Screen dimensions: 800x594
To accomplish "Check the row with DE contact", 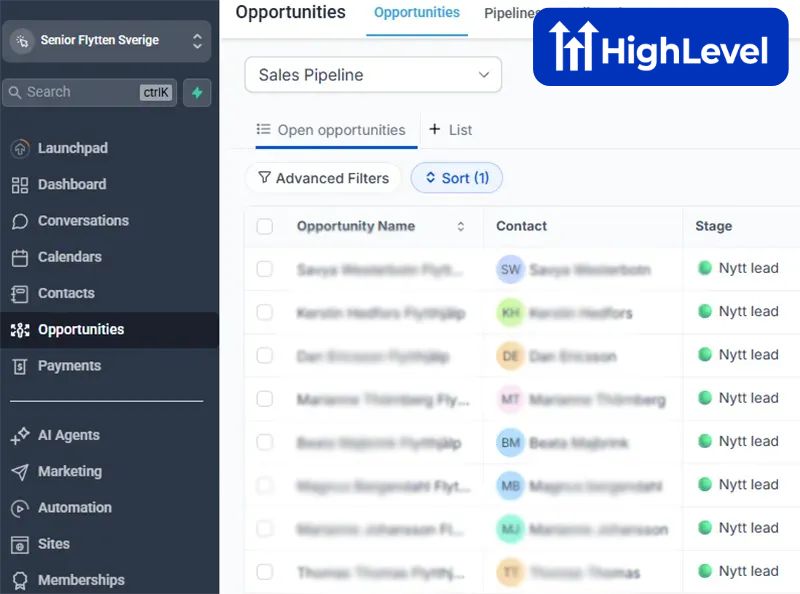I will [265, 355].
